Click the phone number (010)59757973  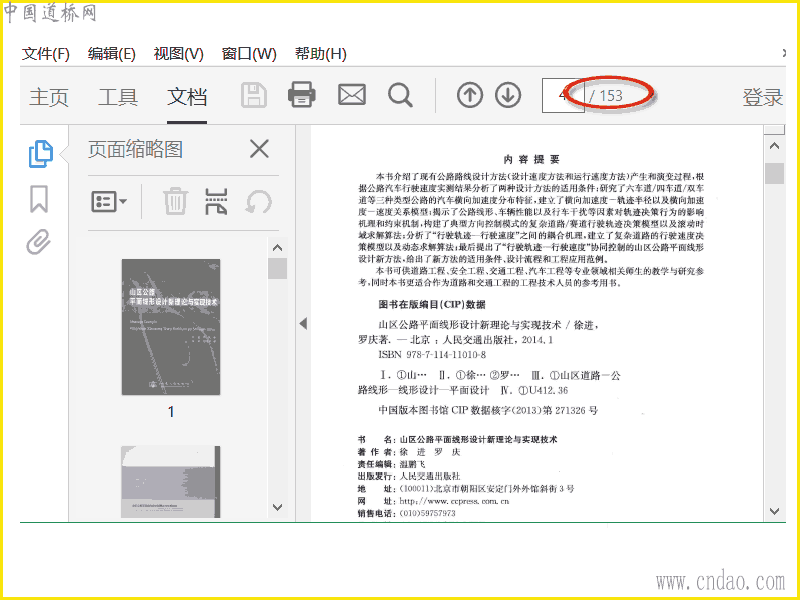(428, 513)
